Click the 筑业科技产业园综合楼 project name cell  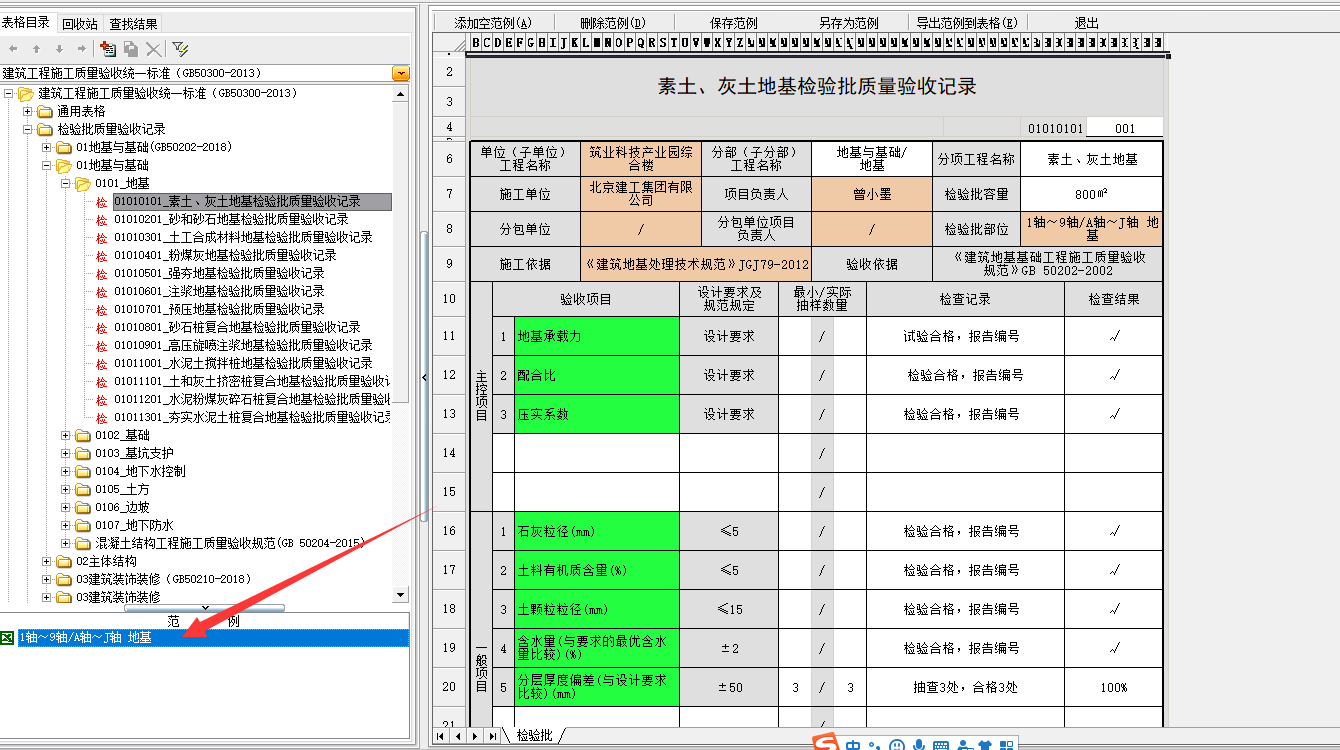tap(640, 159)
